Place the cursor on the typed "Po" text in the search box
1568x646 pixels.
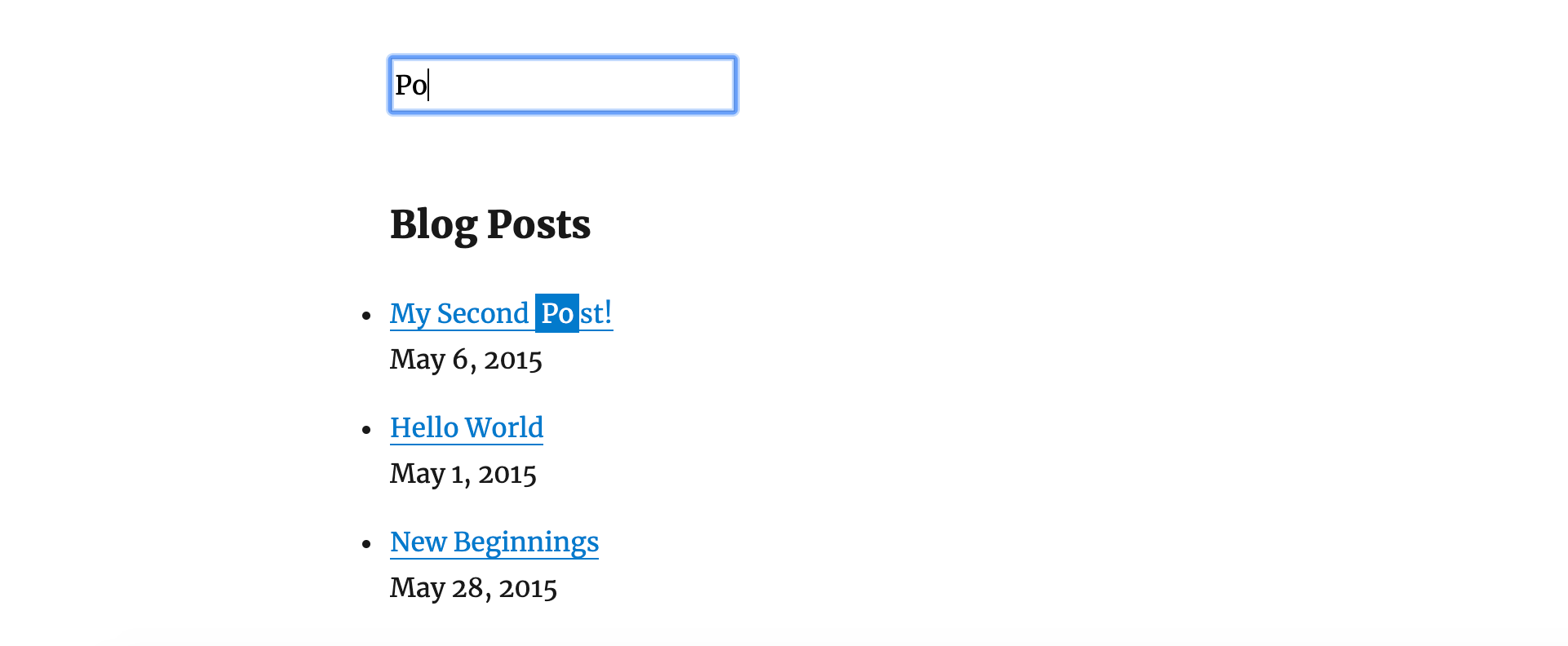click(411, 85)
